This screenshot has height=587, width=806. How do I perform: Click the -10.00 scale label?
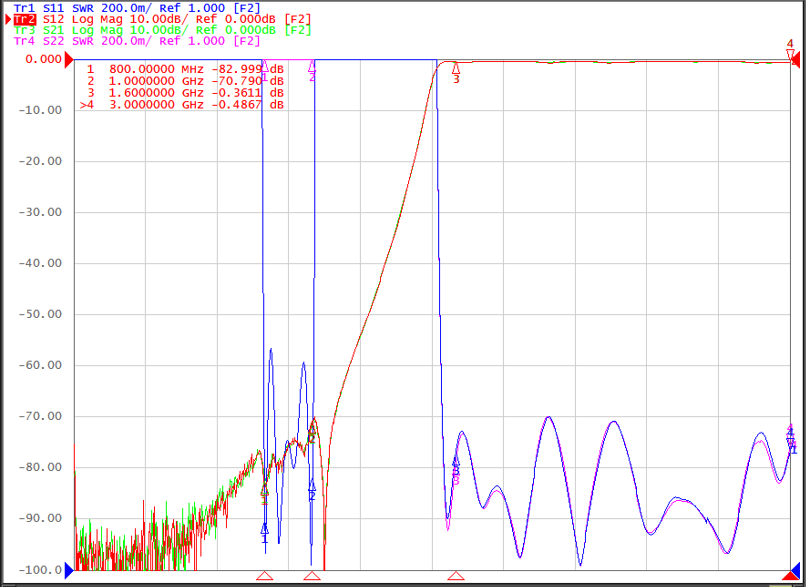pyautogui.click(x=40, y=110)
